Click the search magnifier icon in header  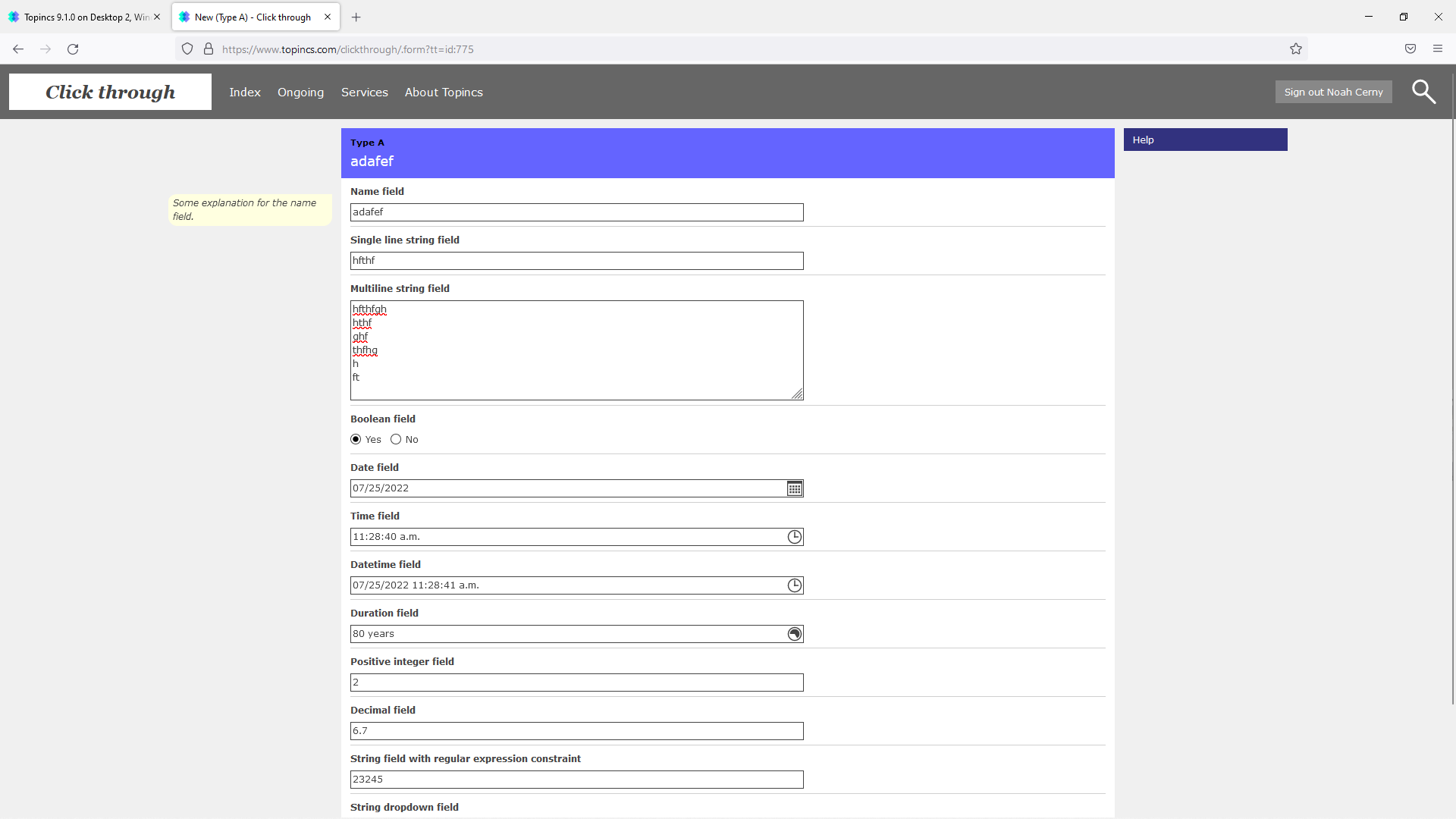tap(1423, 92)
